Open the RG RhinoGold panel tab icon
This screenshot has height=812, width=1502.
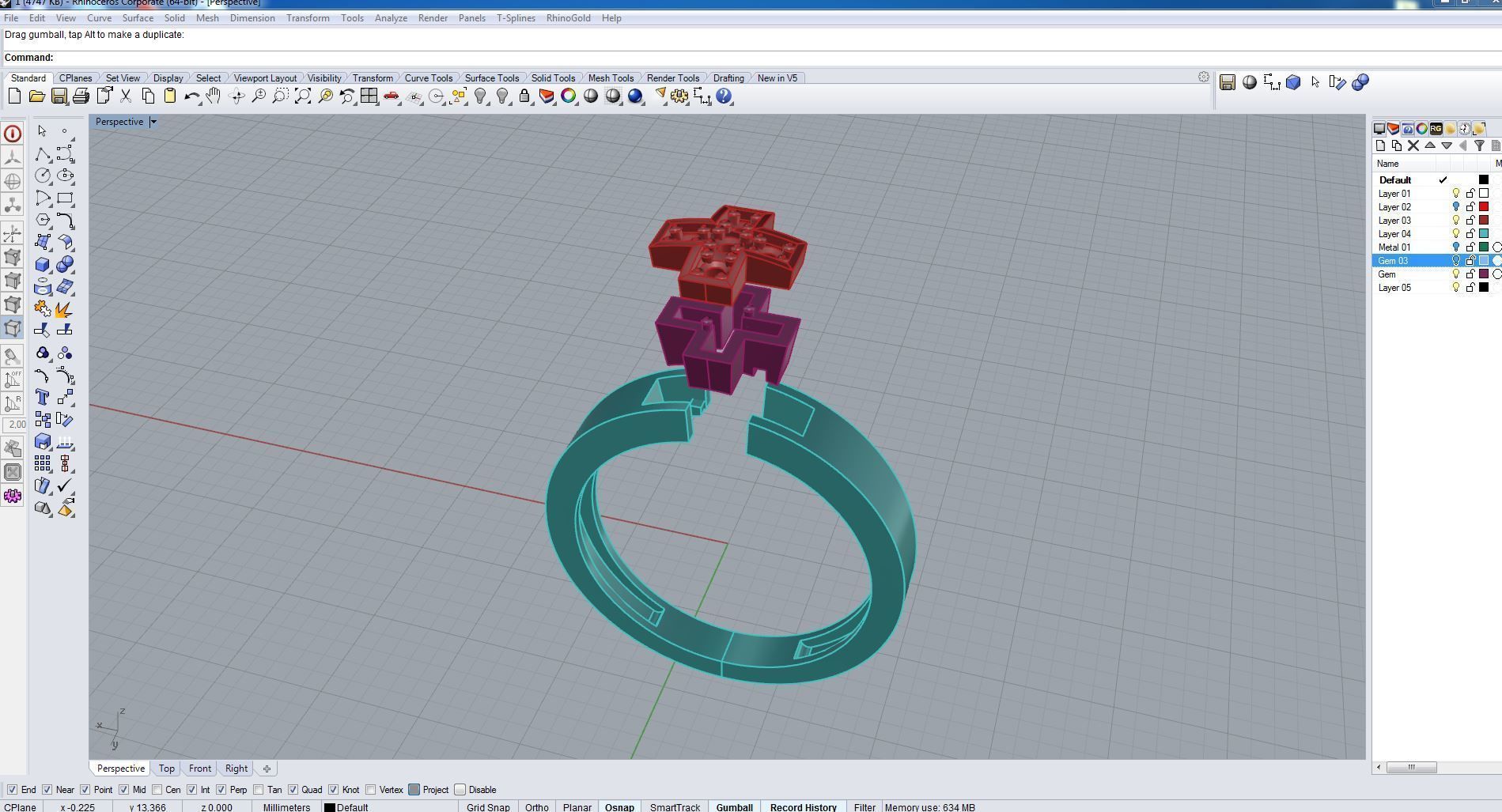(1436, 129)
